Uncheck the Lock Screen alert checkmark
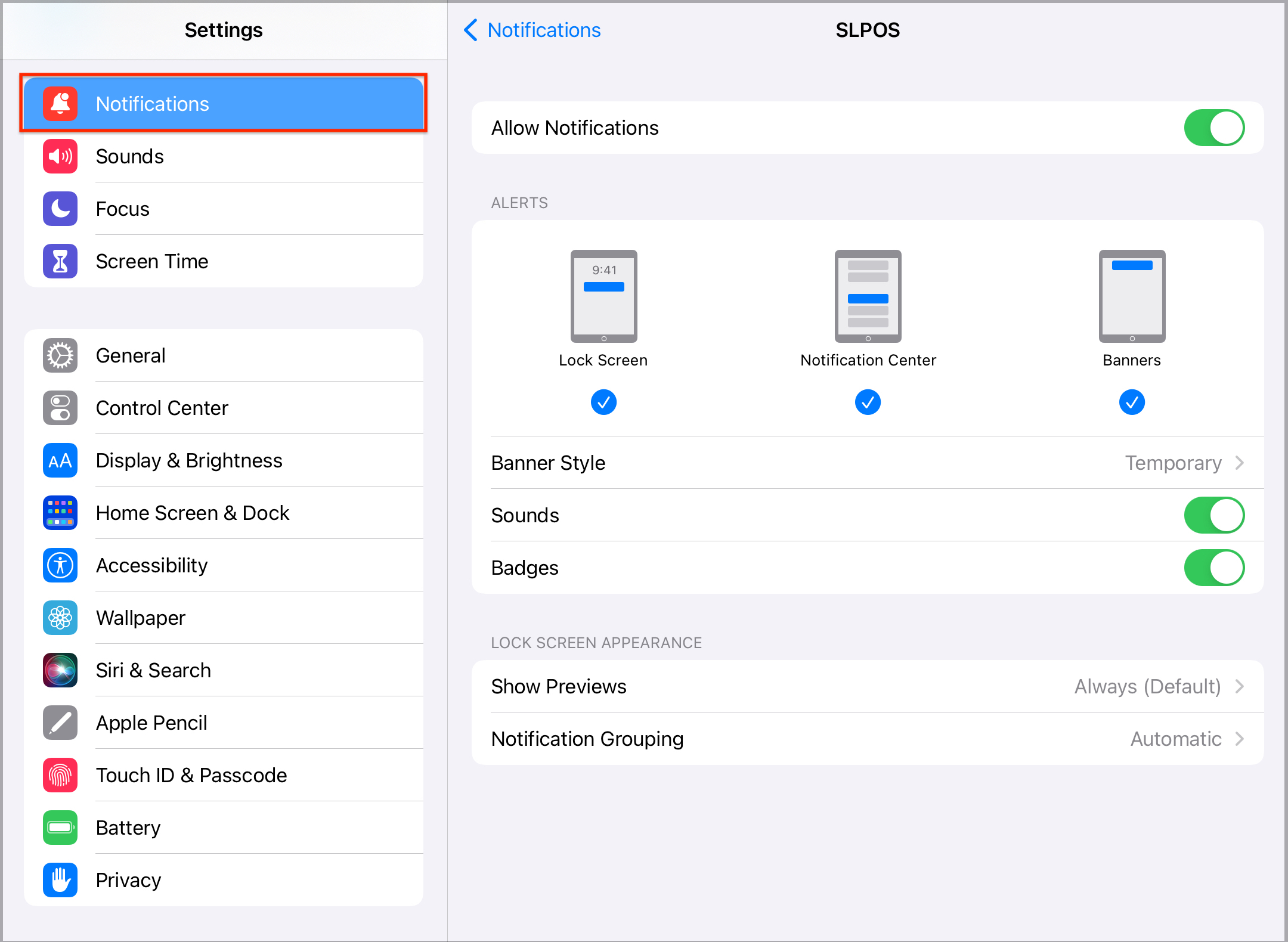The height and width of the screenshot is (942, 1288). (603, 402)
